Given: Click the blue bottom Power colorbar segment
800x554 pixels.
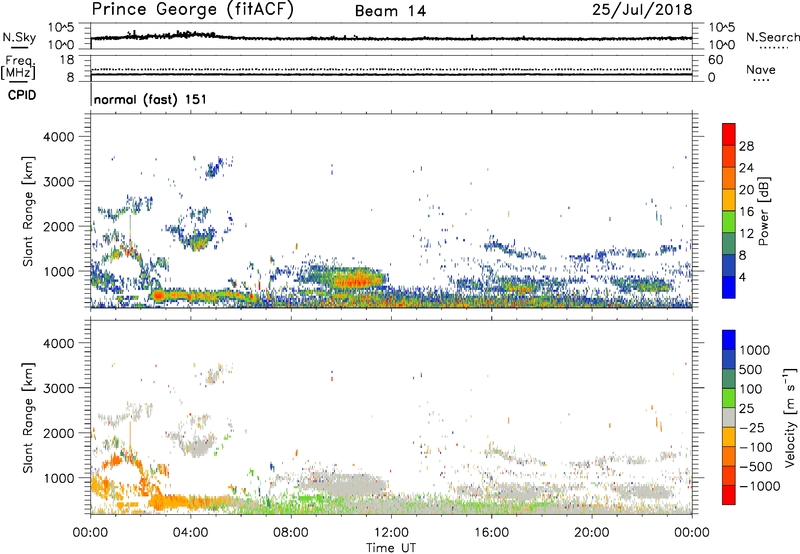Looking at the screenshot, I should (x=729, y=287).
